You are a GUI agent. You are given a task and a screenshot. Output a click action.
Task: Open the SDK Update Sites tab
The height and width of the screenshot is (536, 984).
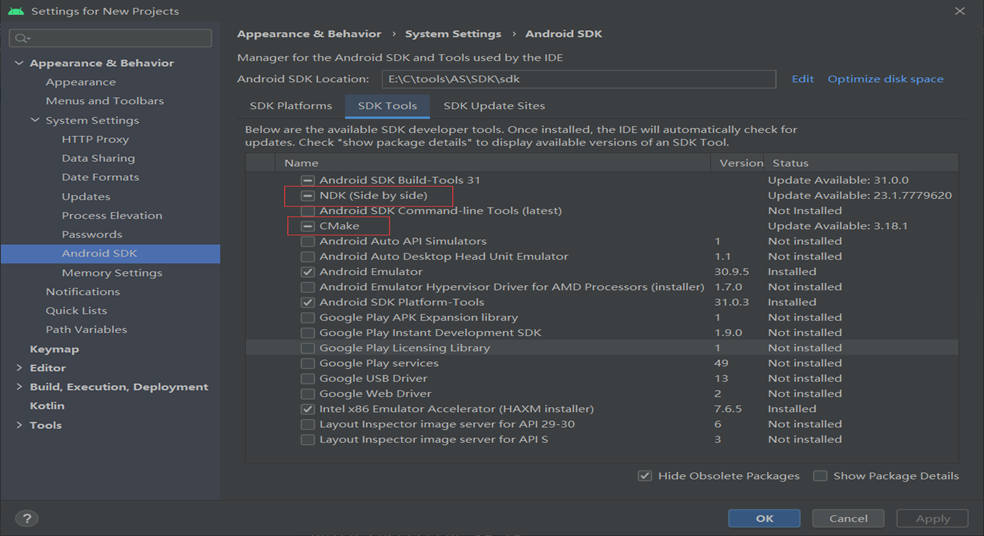pos(494,105)
